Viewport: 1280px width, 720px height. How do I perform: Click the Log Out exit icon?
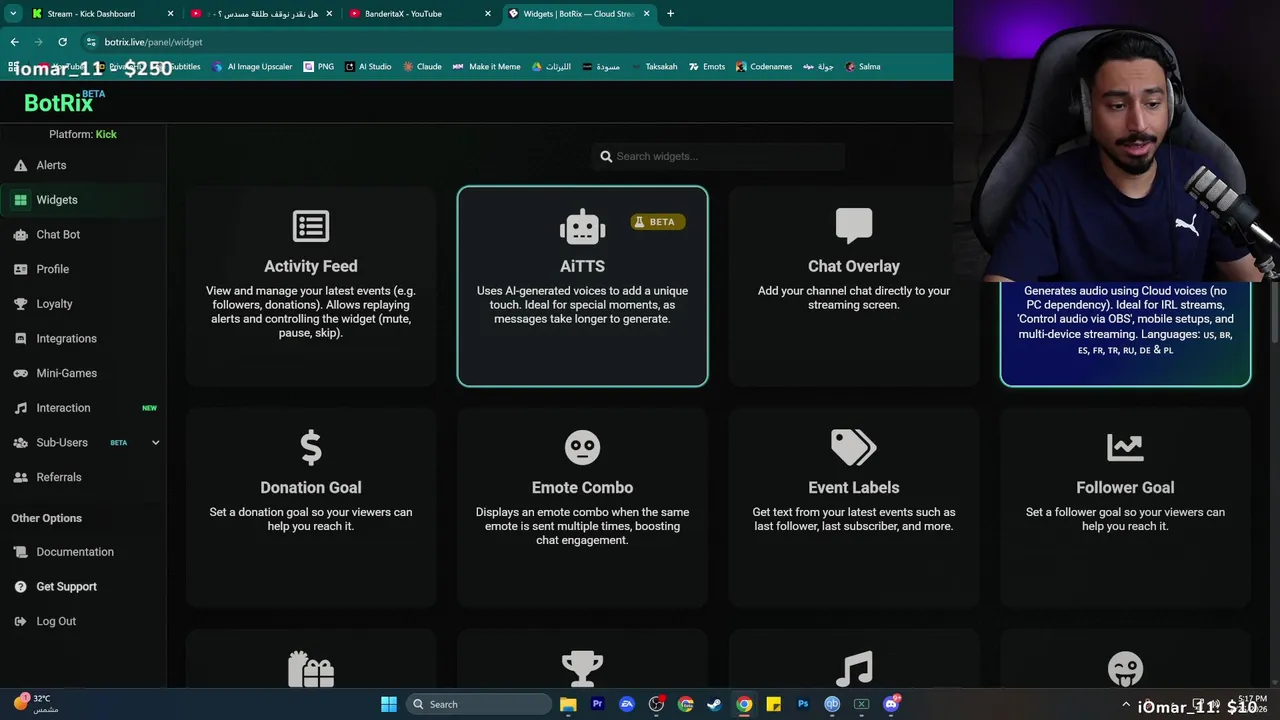click(x=20, y=621)
